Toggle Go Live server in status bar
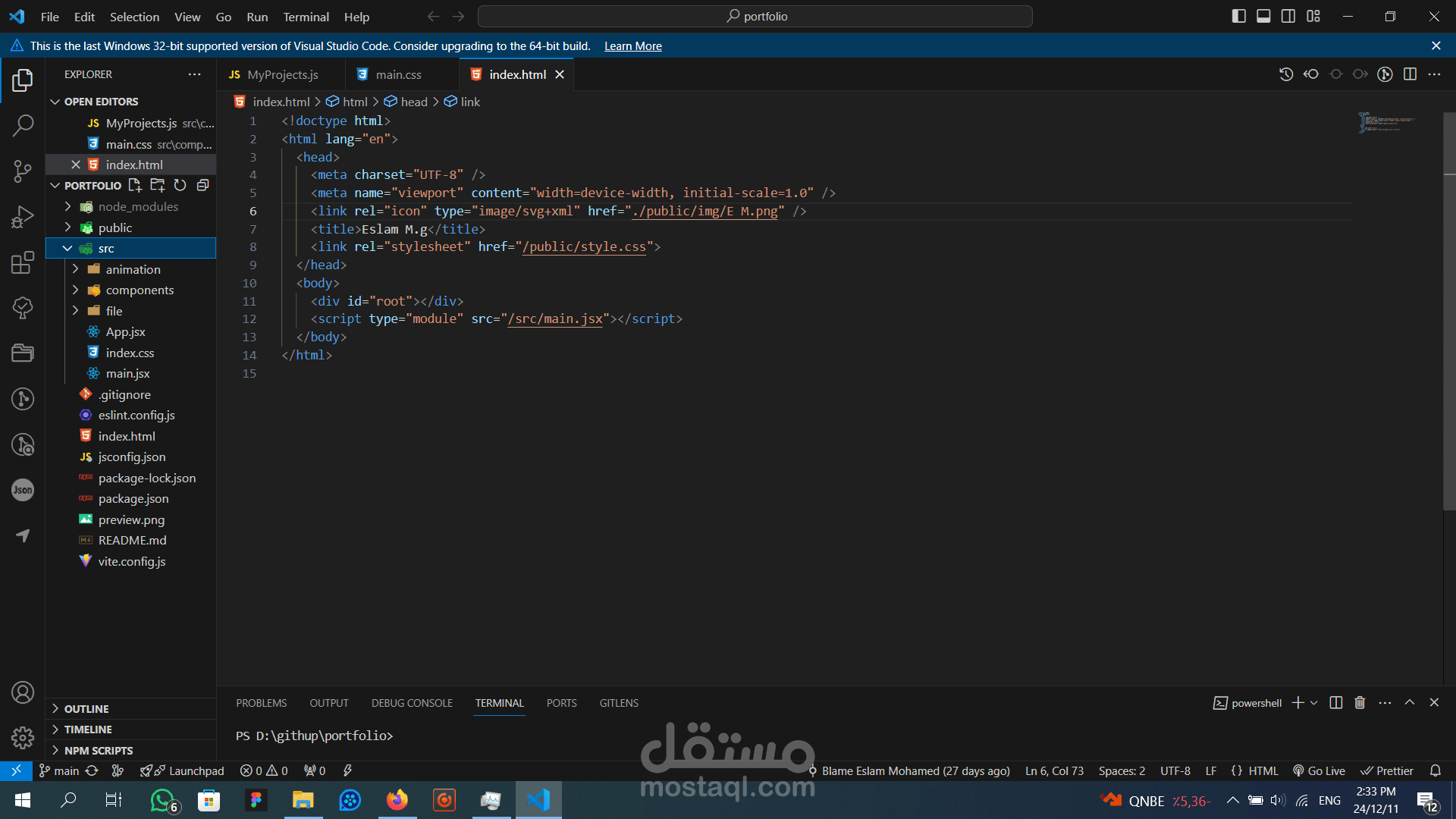Screen dimensions: 1456x819 (x=1319, y=771)
